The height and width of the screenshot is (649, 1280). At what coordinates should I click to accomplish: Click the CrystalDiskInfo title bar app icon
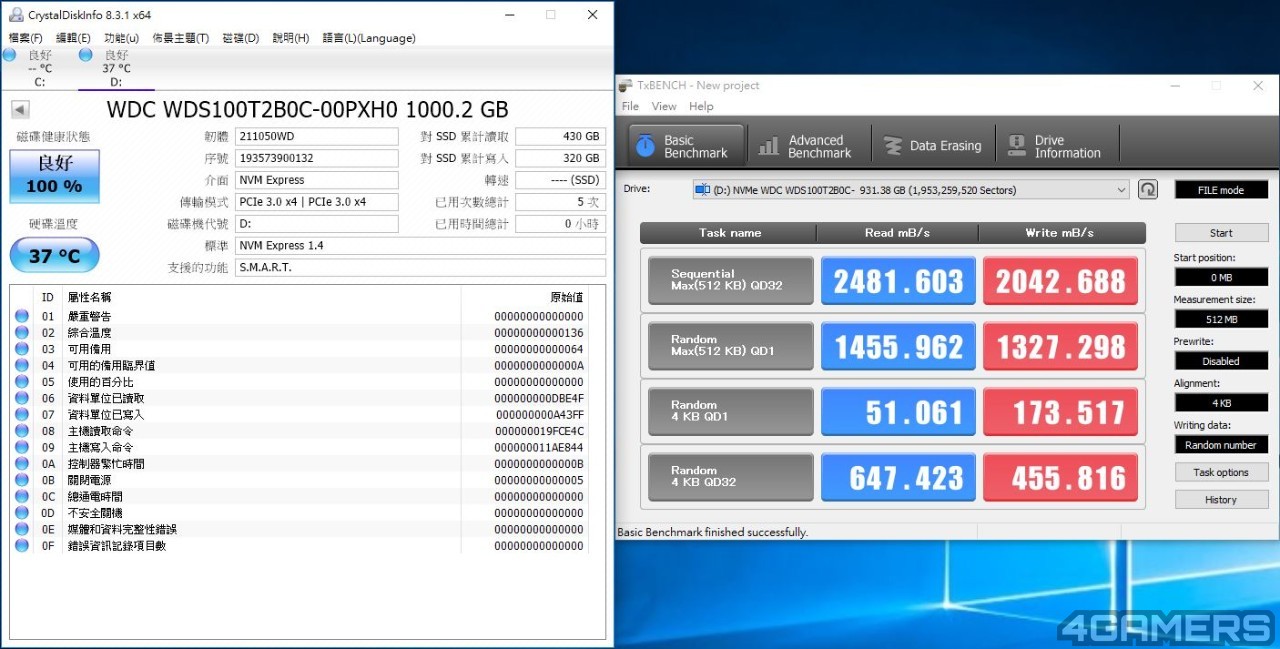click(16, 15)
